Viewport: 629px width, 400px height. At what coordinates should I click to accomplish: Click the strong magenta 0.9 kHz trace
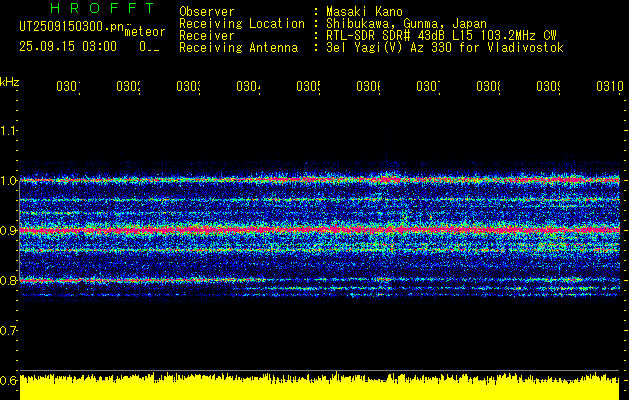(x=319, y=229)
